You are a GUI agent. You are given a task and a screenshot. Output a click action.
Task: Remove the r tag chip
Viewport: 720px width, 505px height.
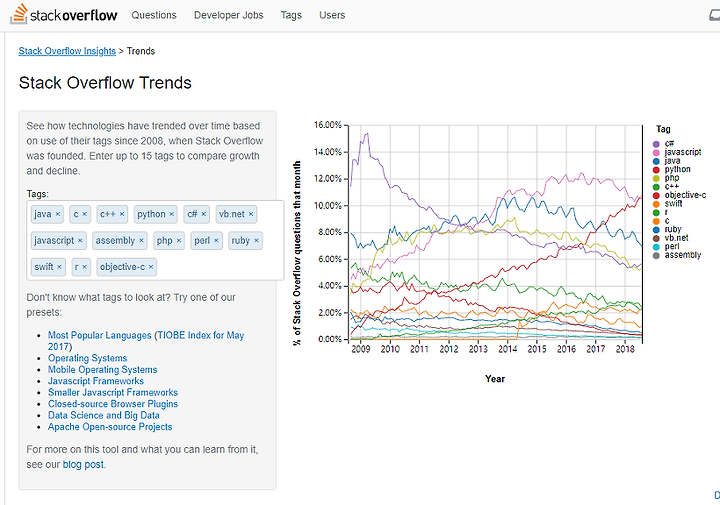[x=84, y=267]
